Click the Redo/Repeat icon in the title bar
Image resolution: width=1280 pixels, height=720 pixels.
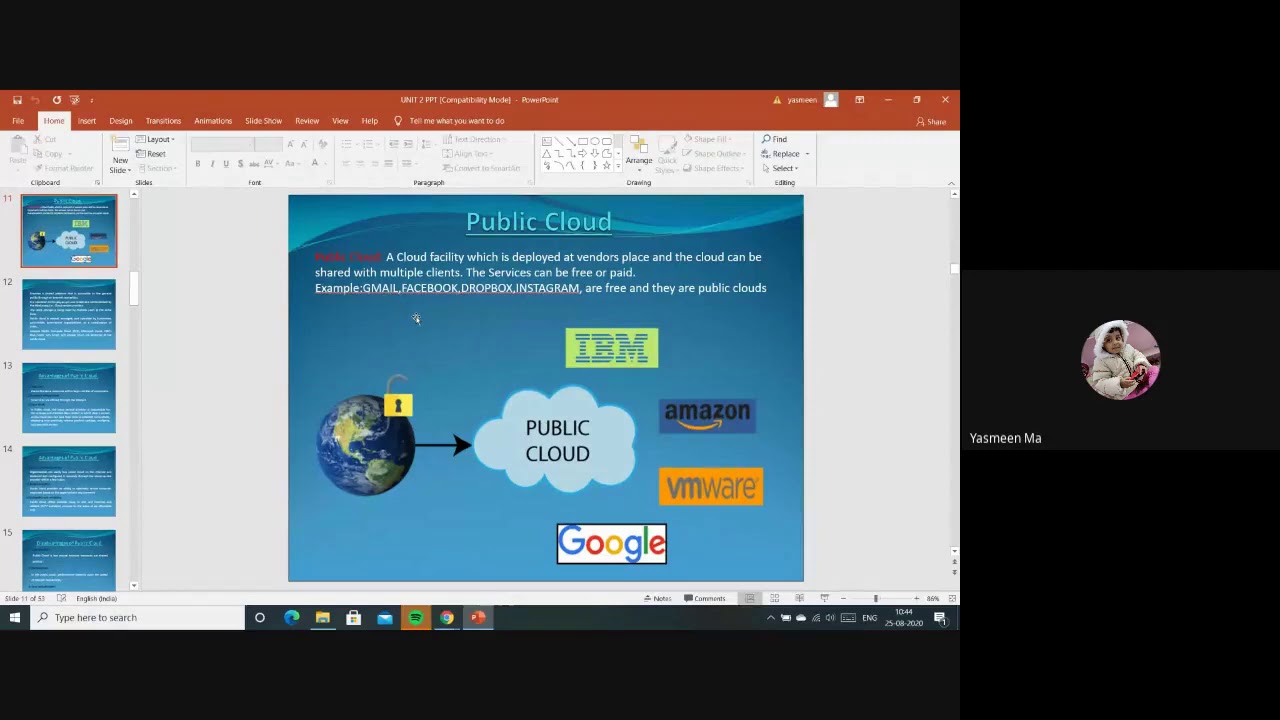point(56,100)
